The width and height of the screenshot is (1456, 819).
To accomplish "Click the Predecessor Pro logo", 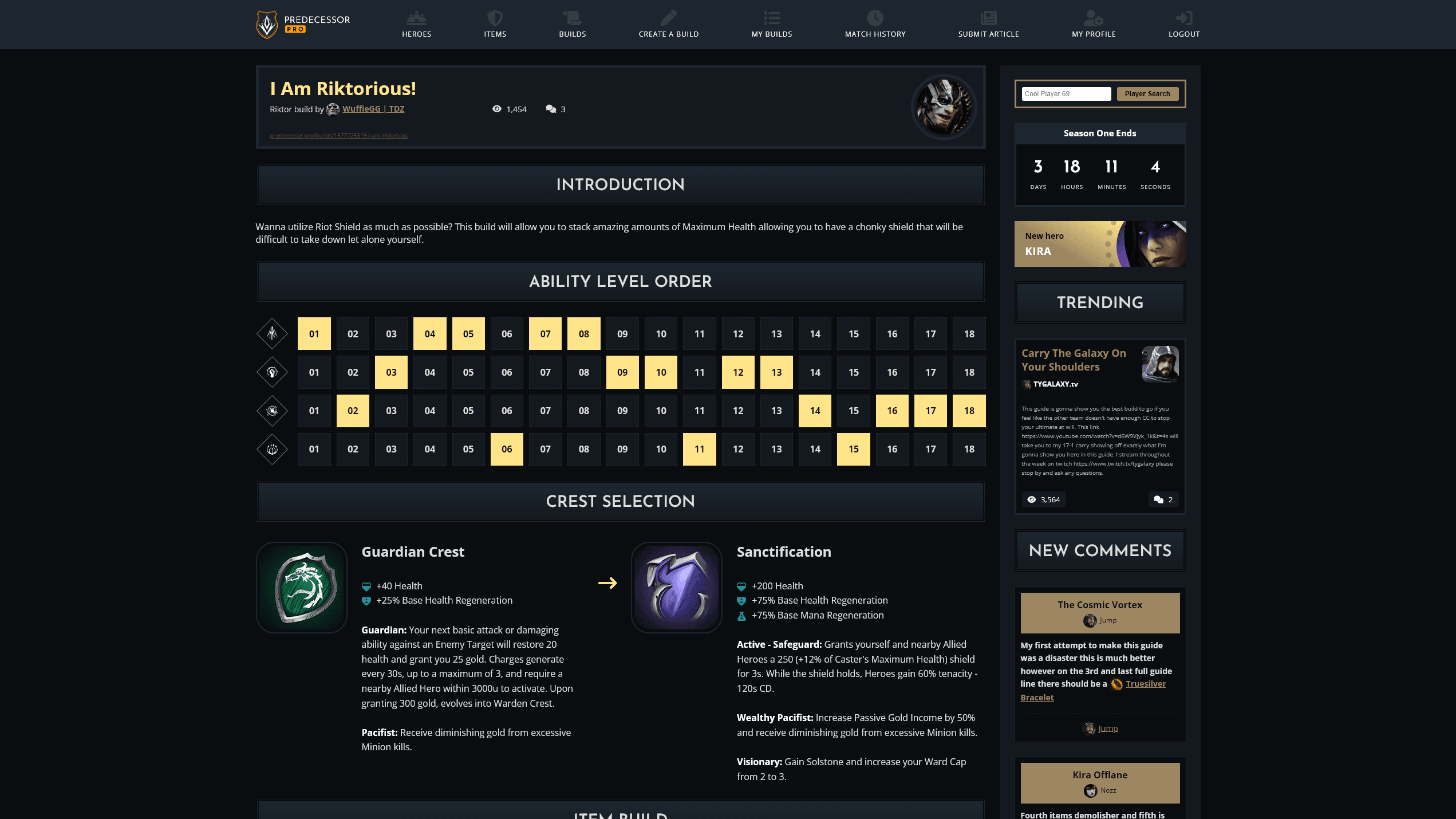I will coord(303,25).
